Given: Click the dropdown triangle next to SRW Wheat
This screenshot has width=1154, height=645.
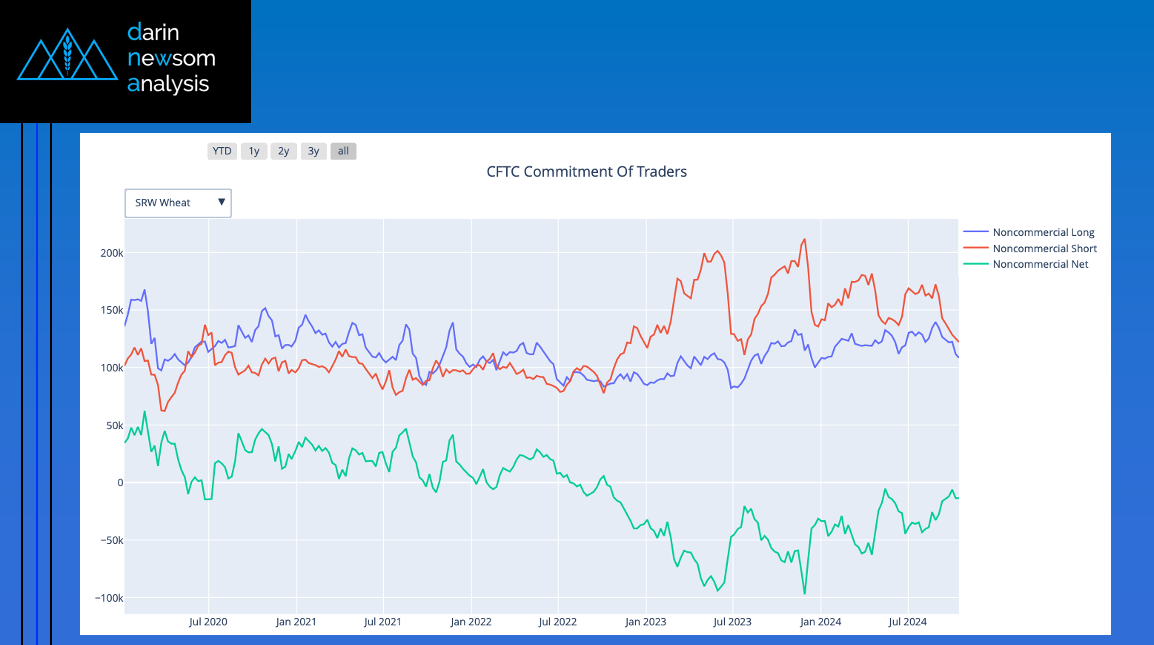Looking at the screenshot, I should 221,203.
